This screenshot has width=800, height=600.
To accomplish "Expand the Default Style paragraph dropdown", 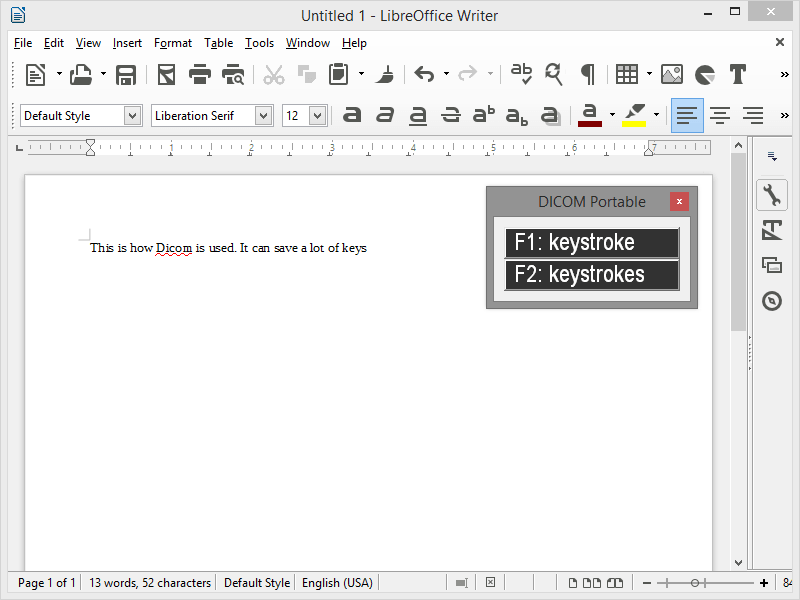I will (132, 116).
